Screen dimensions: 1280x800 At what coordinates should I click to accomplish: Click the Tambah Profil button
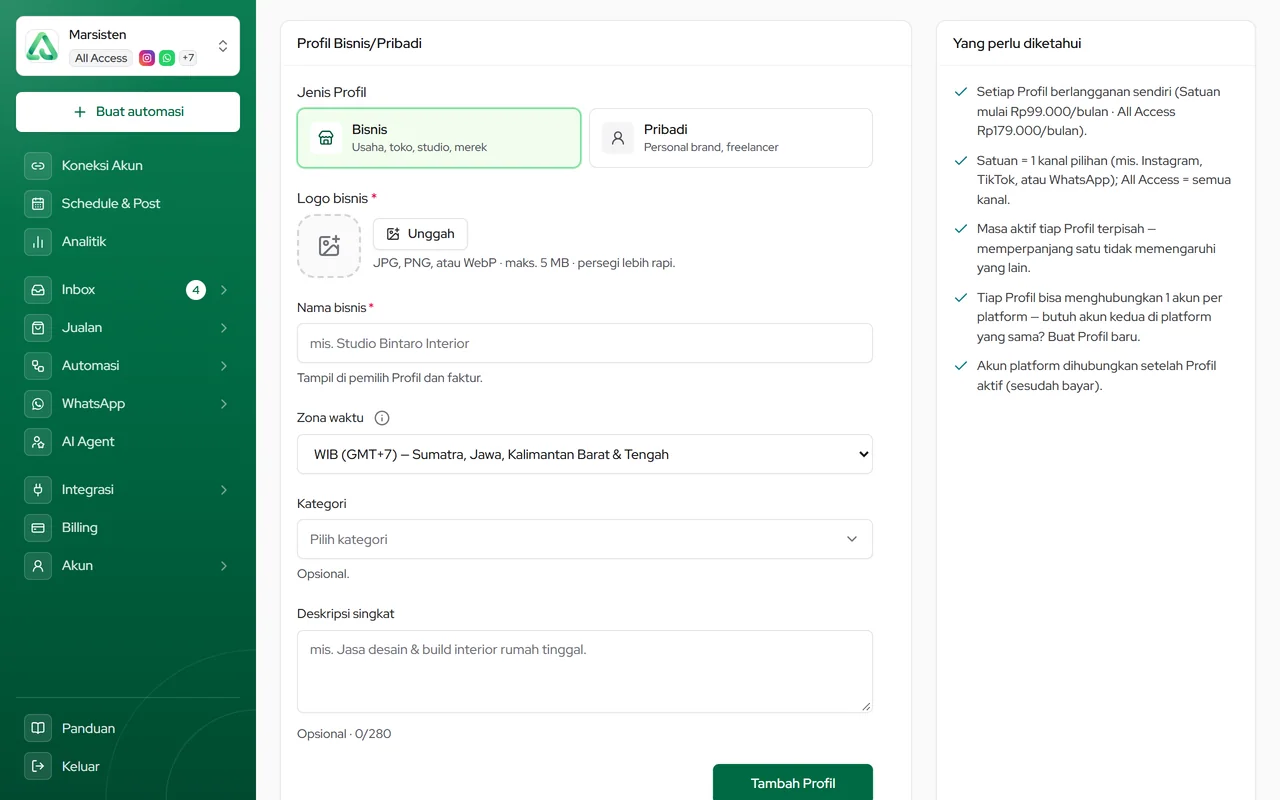[x=793, y=783]
